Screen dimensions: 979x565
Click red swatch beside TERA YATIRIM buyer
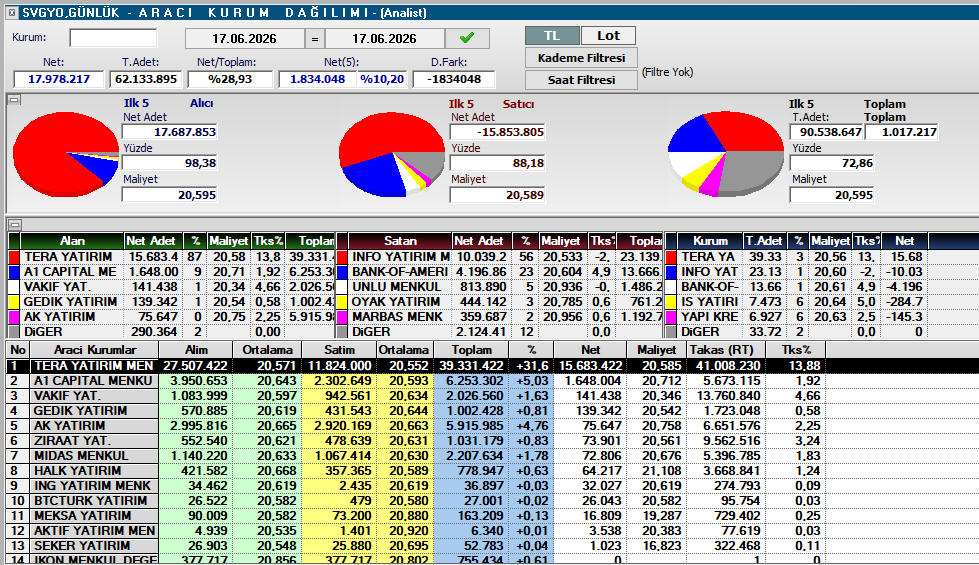(14, 257)
